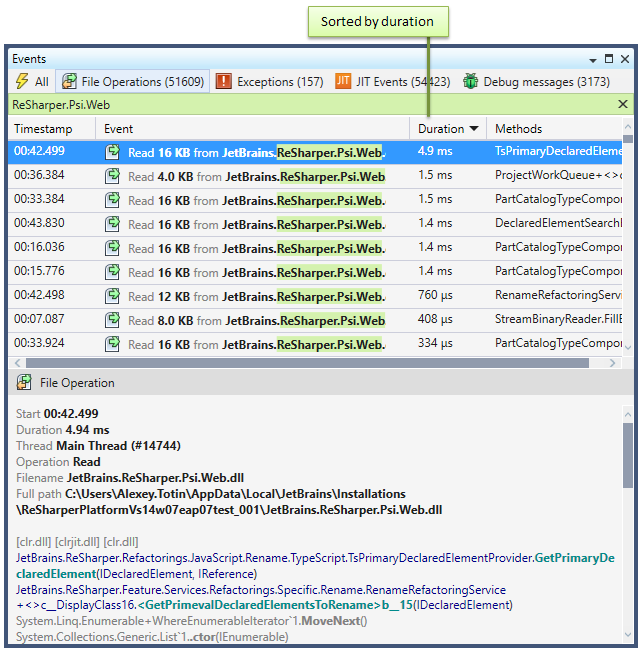The image size is (640, 650).
Task: Click the lightning bolt All icon
Action: click(x=22, y=81)
